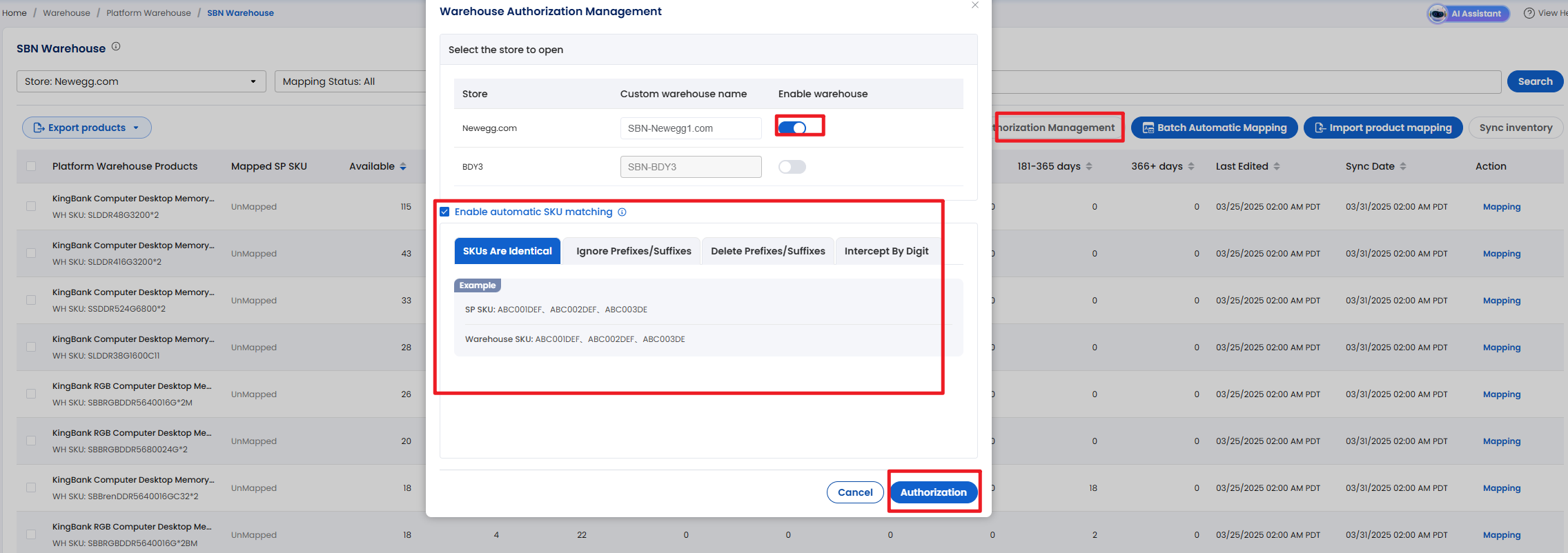Click Mapping link for SBBRGBDDR5640016G*2M row
The width and height of the screenshot is (1568, 553).
[x=1502, y=394]
